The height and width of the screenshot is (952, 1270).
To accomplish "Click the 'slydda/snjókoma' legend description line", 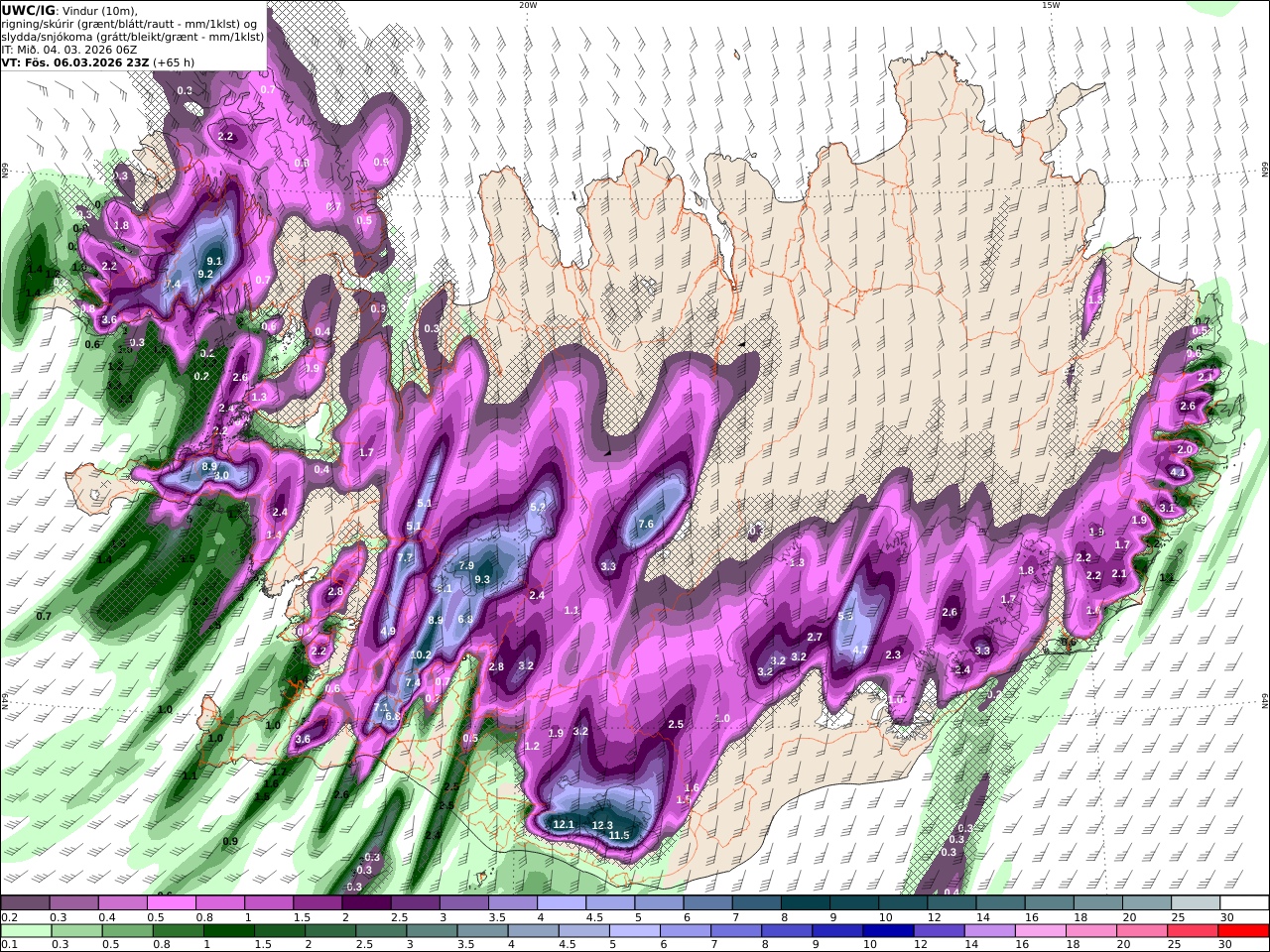I will point(133,37).
